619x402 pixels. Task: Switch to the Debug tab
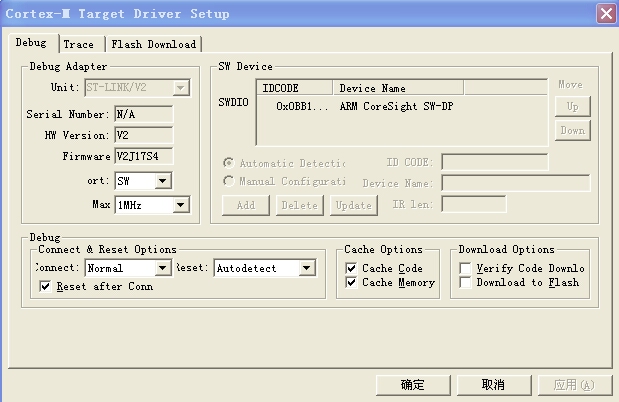pyautogui.click(x=33, y=43)
